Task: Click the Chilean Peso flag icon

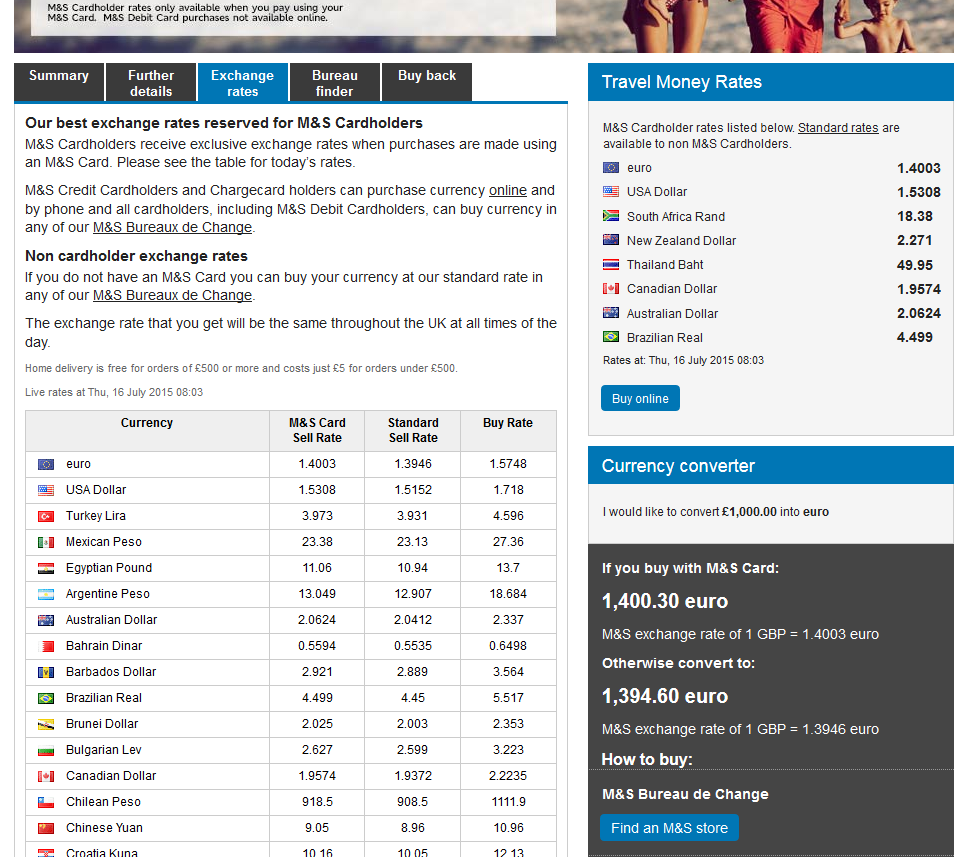Action: point(46,803)
